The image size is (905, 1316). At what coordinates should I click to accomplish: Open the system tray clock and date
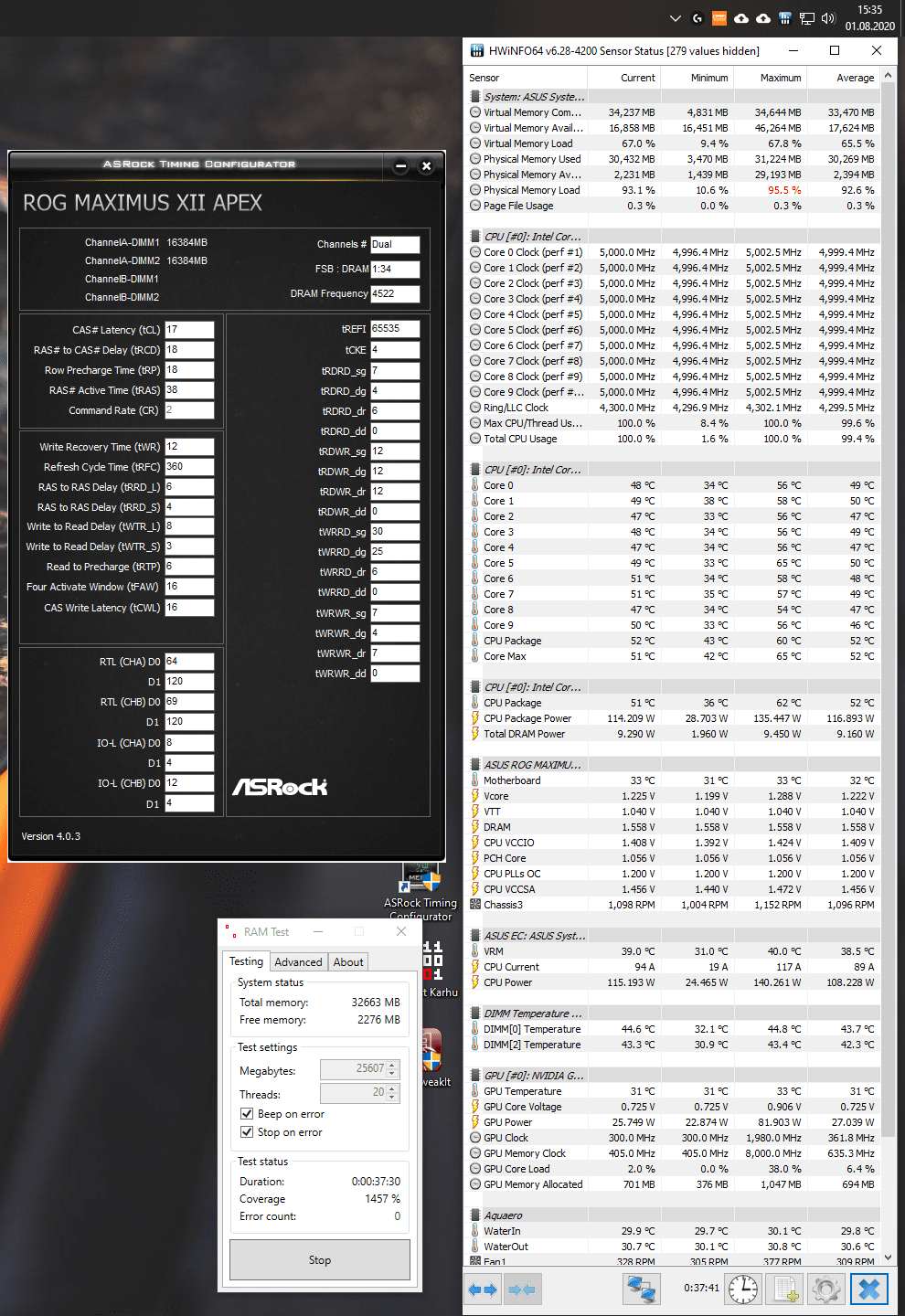869,18
